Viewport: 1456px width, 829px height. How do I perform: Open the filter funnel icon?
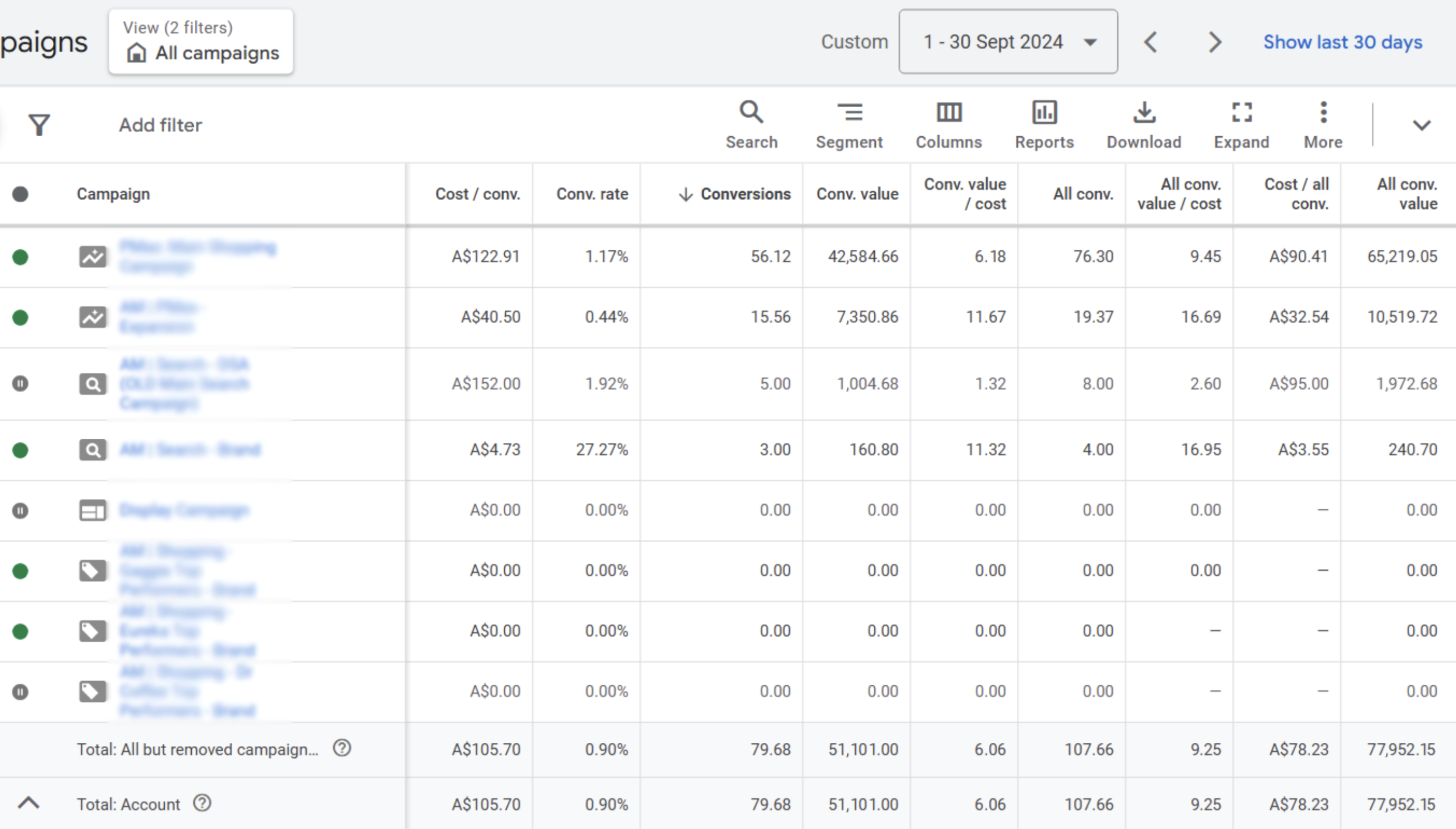[39, 125]
